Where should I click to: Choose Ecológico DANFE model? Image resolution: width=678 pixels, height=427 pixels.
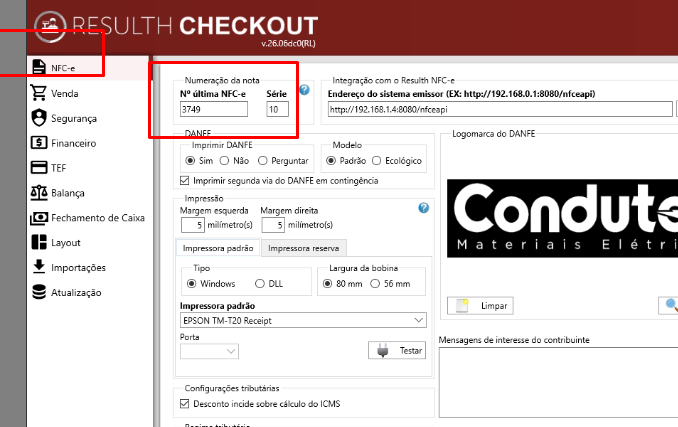377,160
